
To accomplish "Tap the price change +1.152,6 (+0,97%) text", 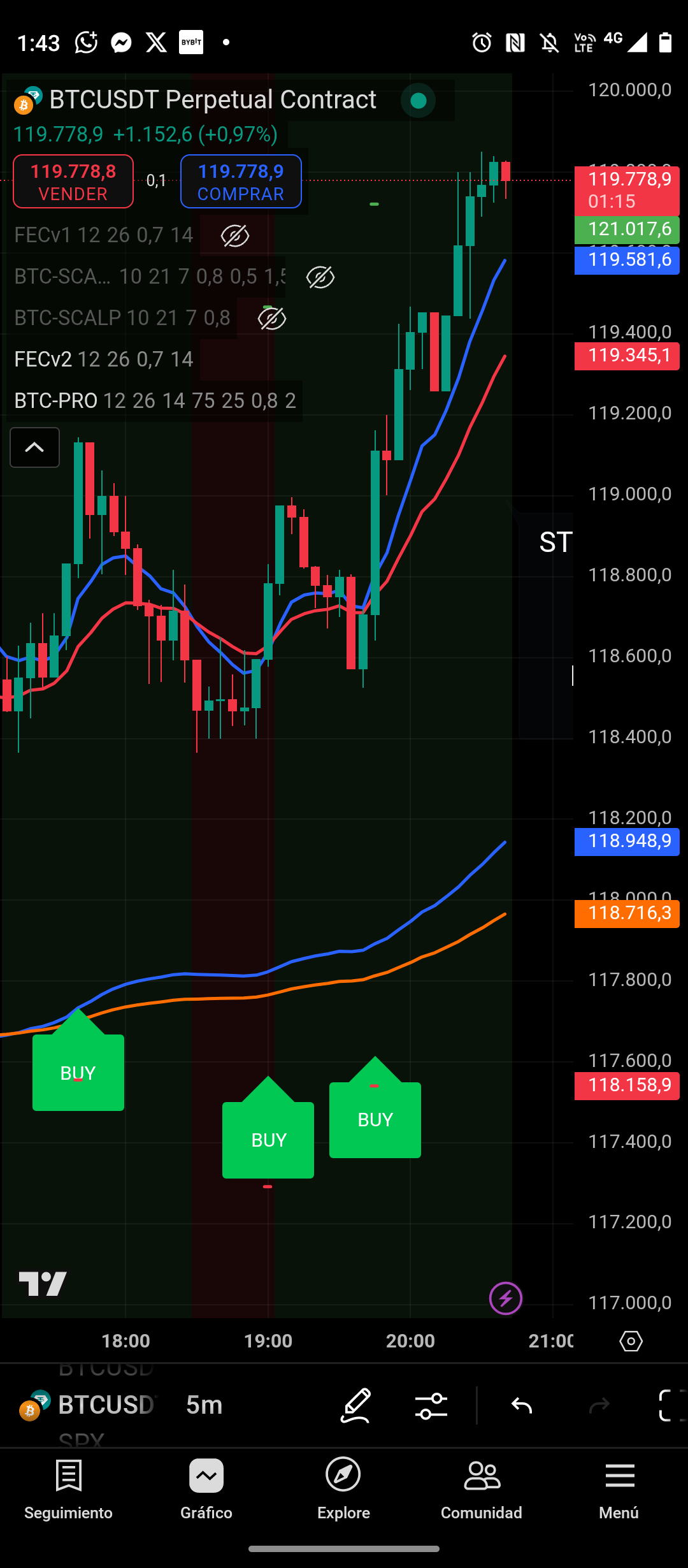I will coord(195,134).
